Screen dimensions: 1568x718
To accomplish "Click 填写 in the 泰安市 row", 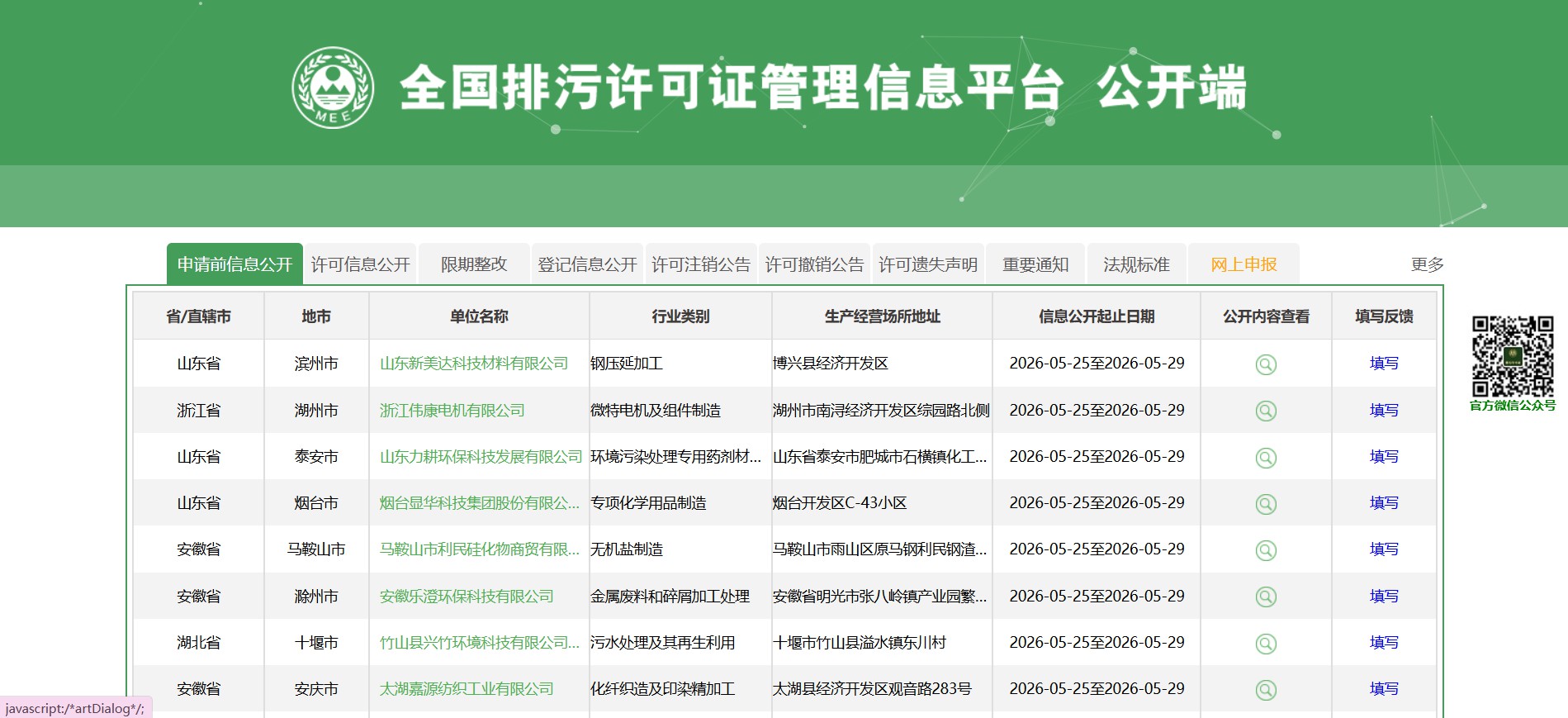I will (x=1384, y=457).
